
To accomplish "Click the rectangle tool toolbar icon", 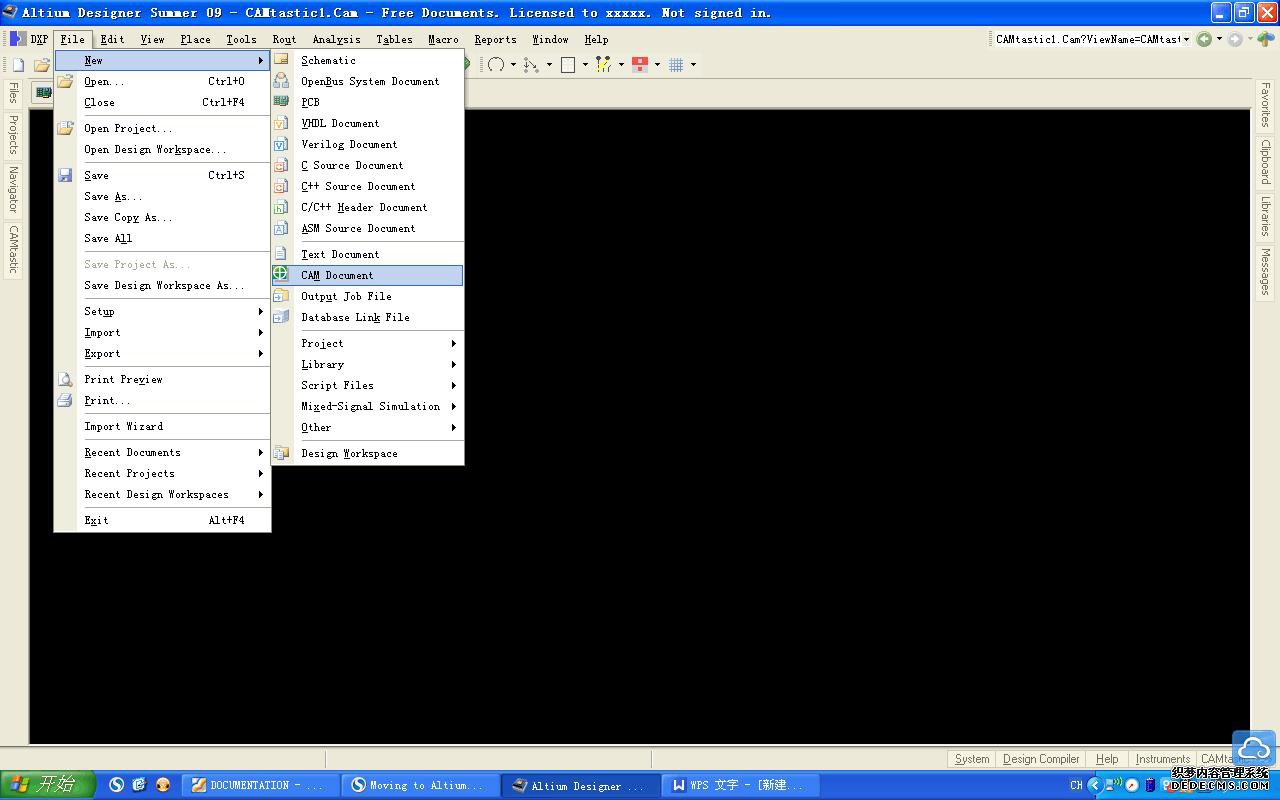I will (568, 64).
